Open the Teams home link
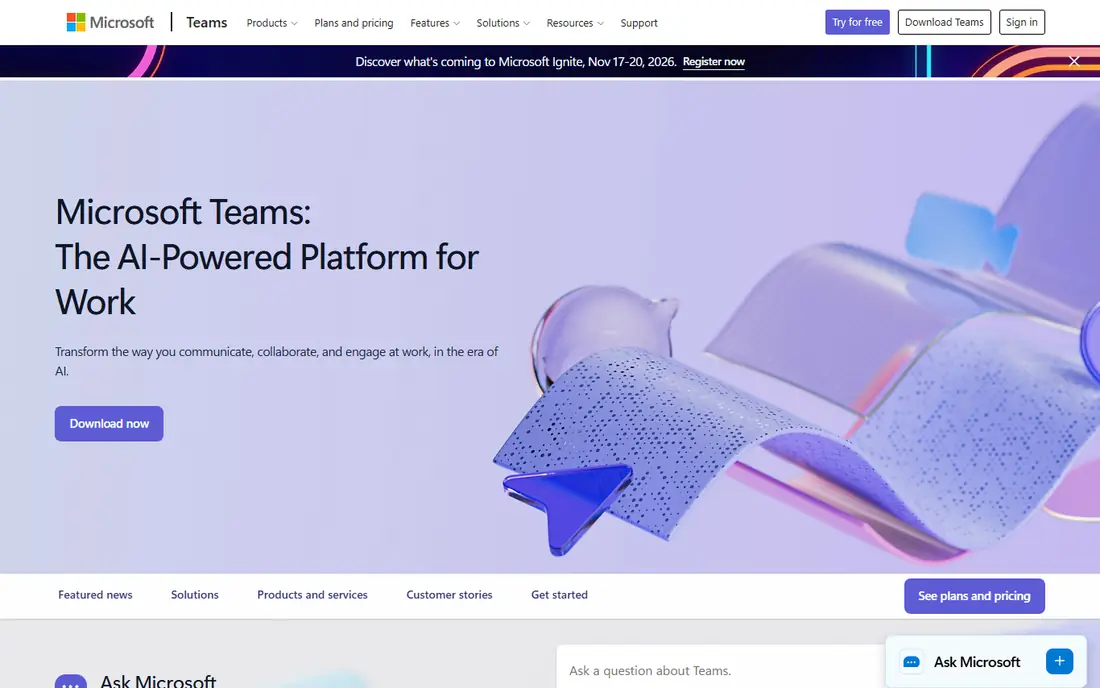This screenshot has width=1100, height=688. pyautogui.click(x=206, y=22)
